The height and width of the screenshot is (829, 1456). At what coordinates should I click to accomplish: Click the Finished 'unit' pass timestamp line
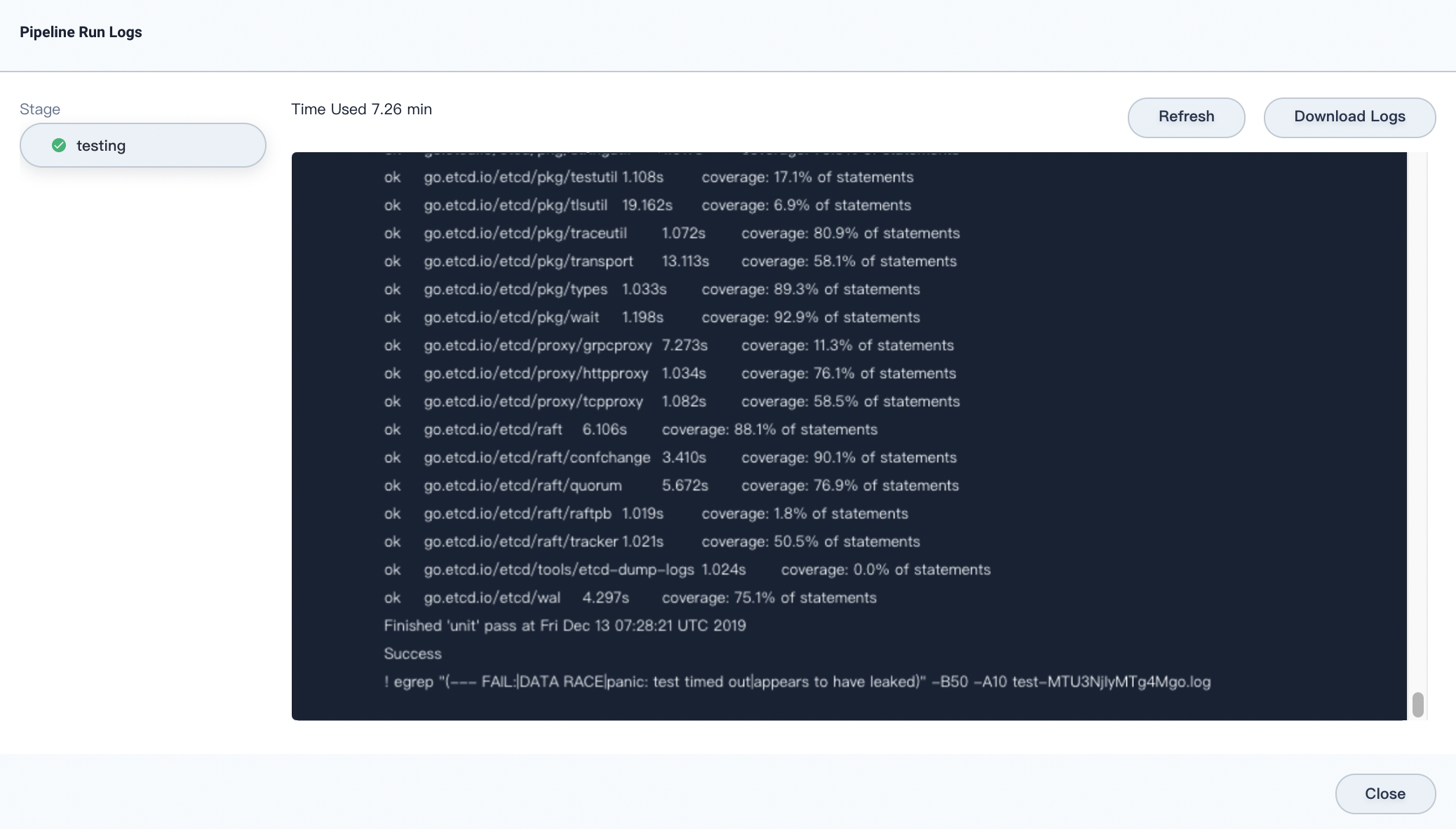(564, 625)
